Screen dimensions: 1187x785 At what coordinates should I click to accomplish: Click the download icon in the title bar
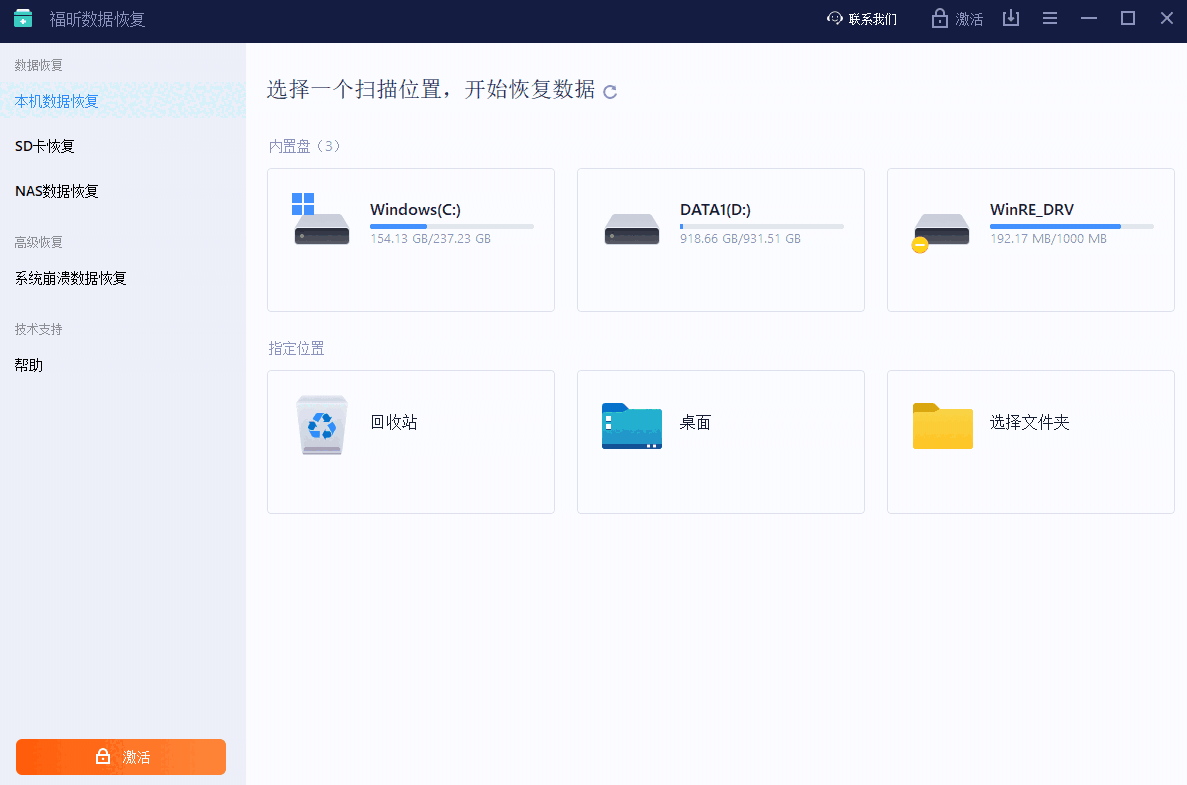click(1010, 18)
